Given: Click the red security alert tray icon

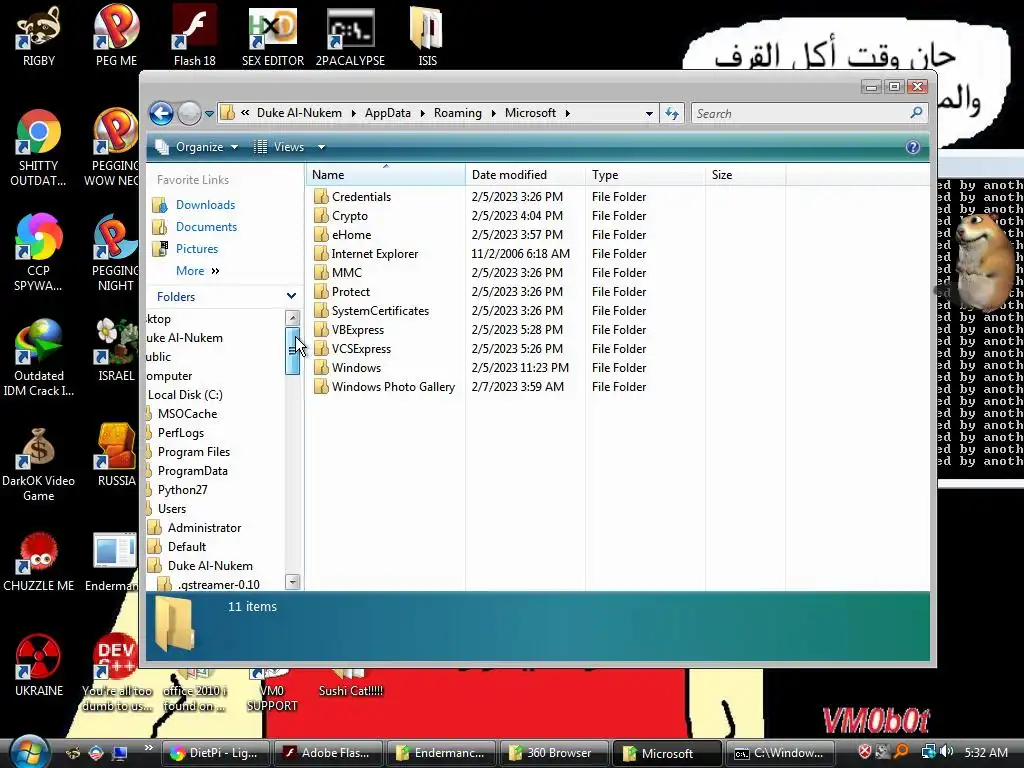Looking at the screenshot, I should point(865,752).
